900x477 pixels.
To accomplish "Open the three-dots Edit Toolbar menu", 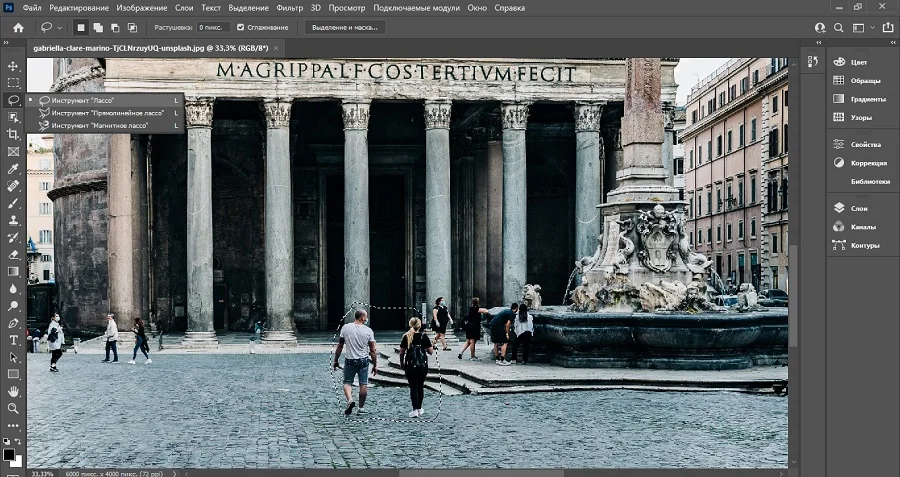I will 13,426.
